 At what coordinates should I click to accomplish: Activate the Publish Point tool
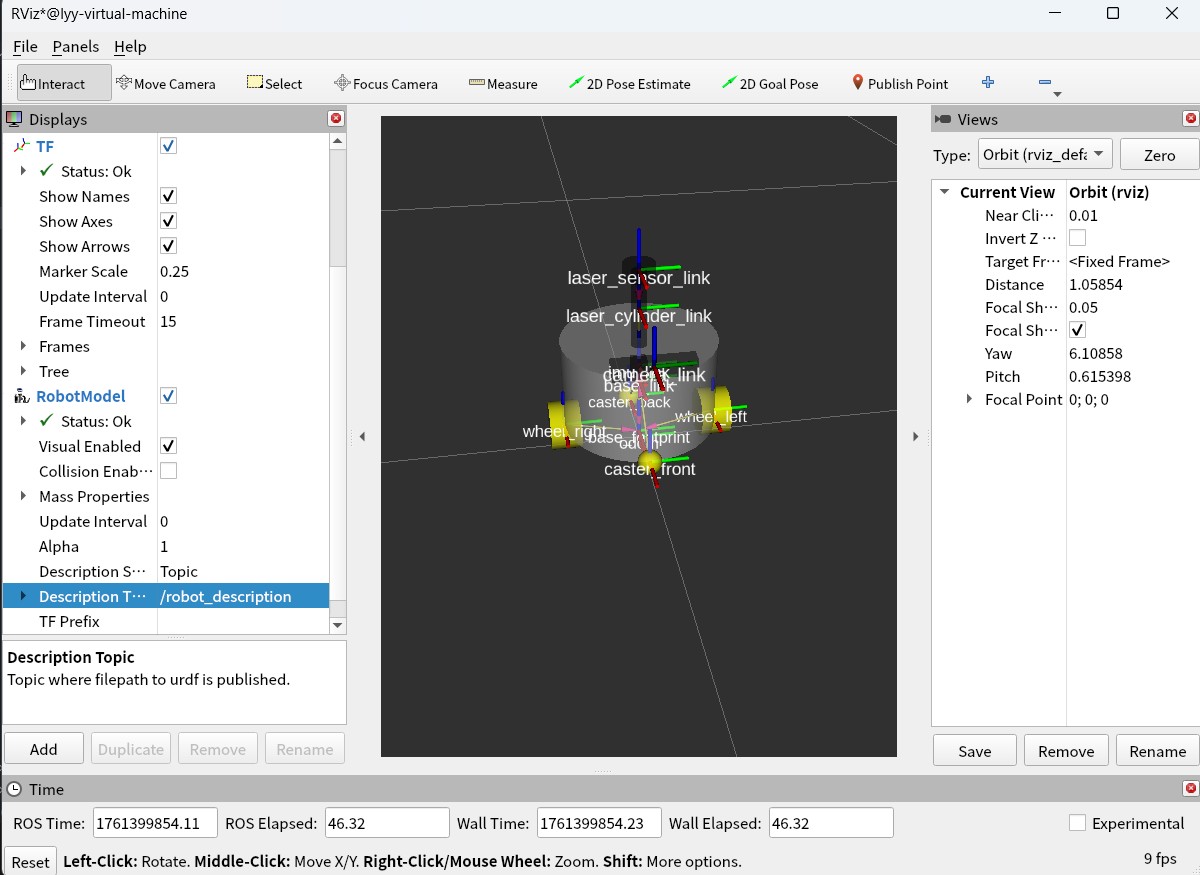coord(899,83)
